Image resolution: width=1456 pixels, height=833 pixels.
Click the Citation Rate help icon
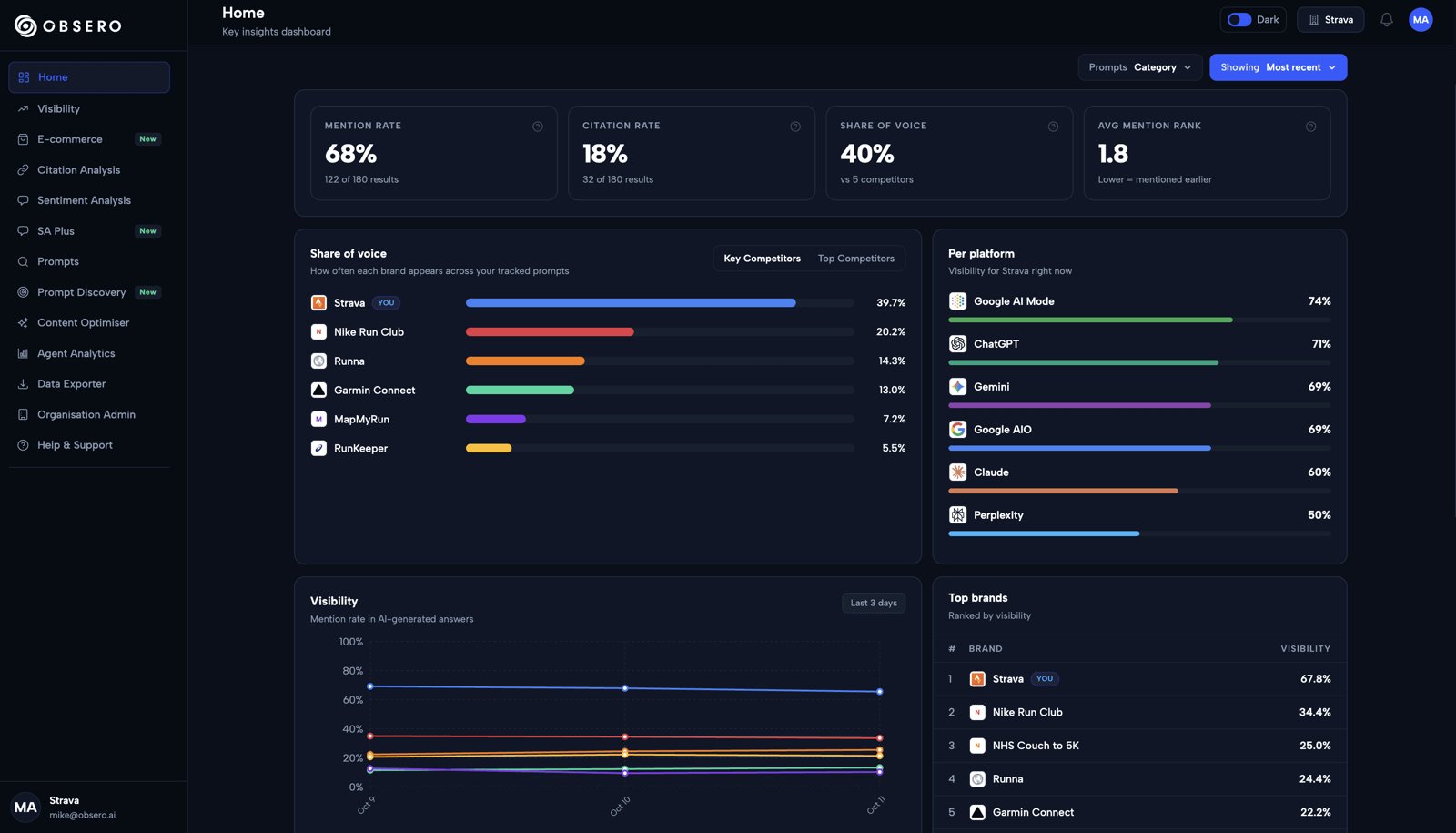(x=795, y=127)
